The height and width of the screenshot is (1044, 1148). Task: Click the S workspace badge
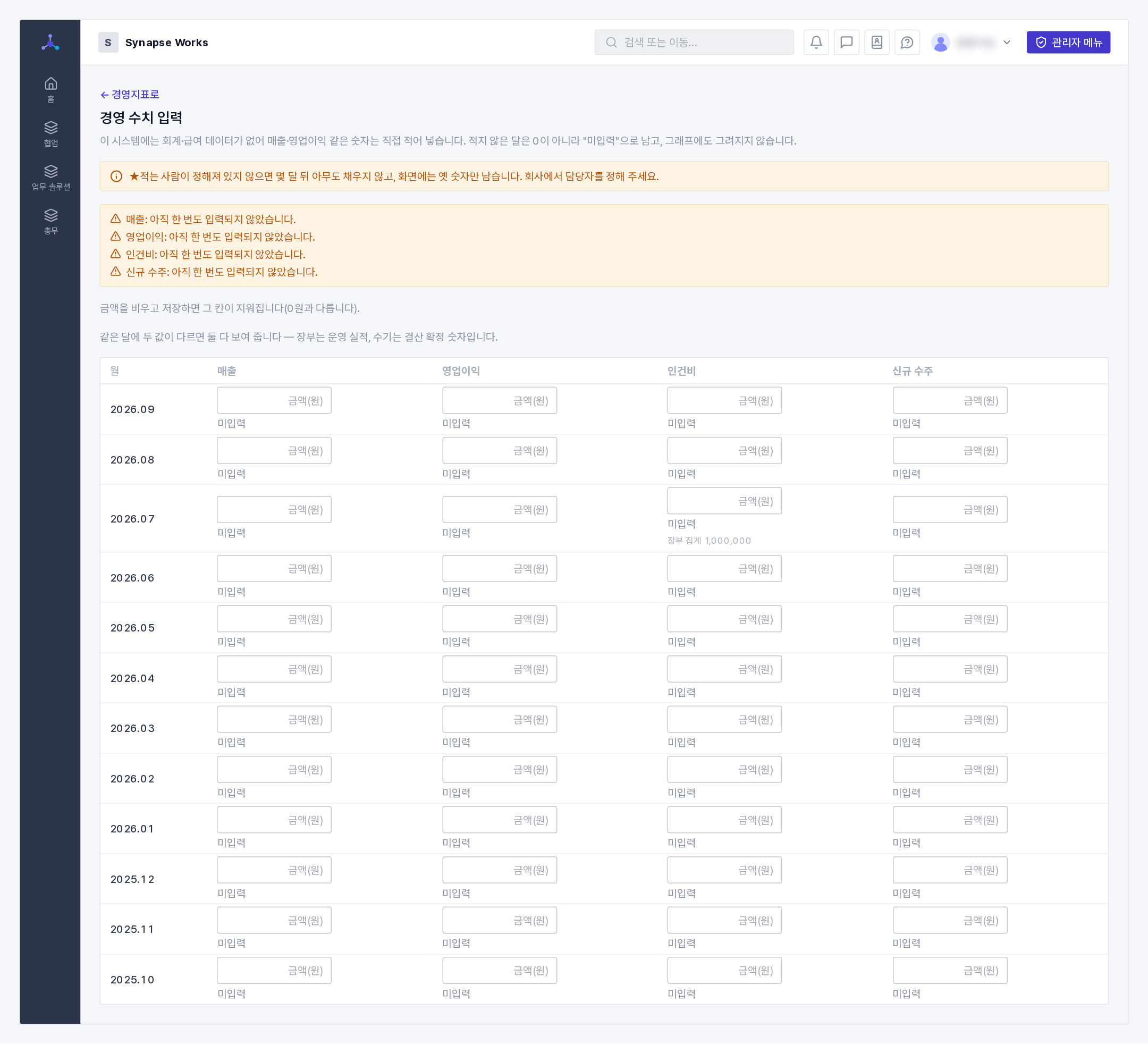tap(108, 42)
